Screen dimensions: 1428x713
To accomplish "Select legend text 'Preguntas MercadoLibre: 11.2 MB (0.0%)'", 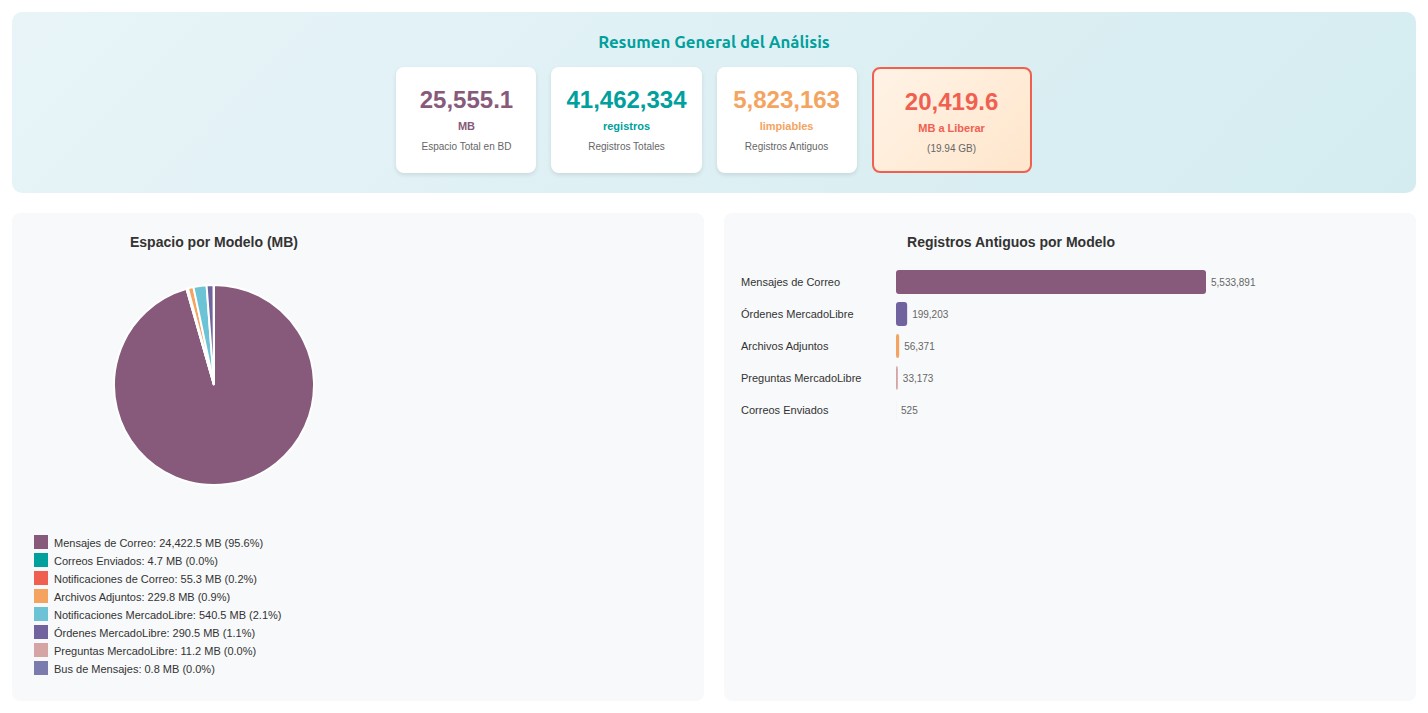I will pos(155,651).
